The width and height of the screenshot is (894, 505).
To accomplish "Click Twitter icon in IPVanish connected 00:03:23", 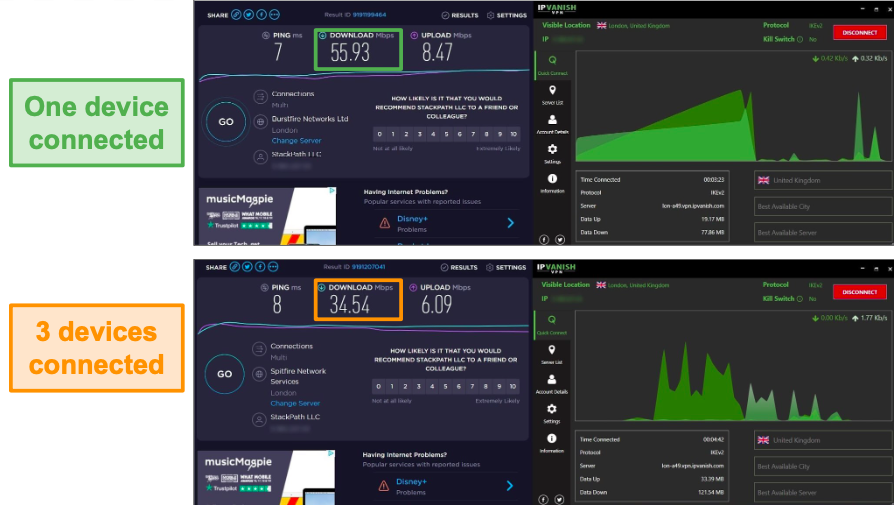I will coord(560,239).
